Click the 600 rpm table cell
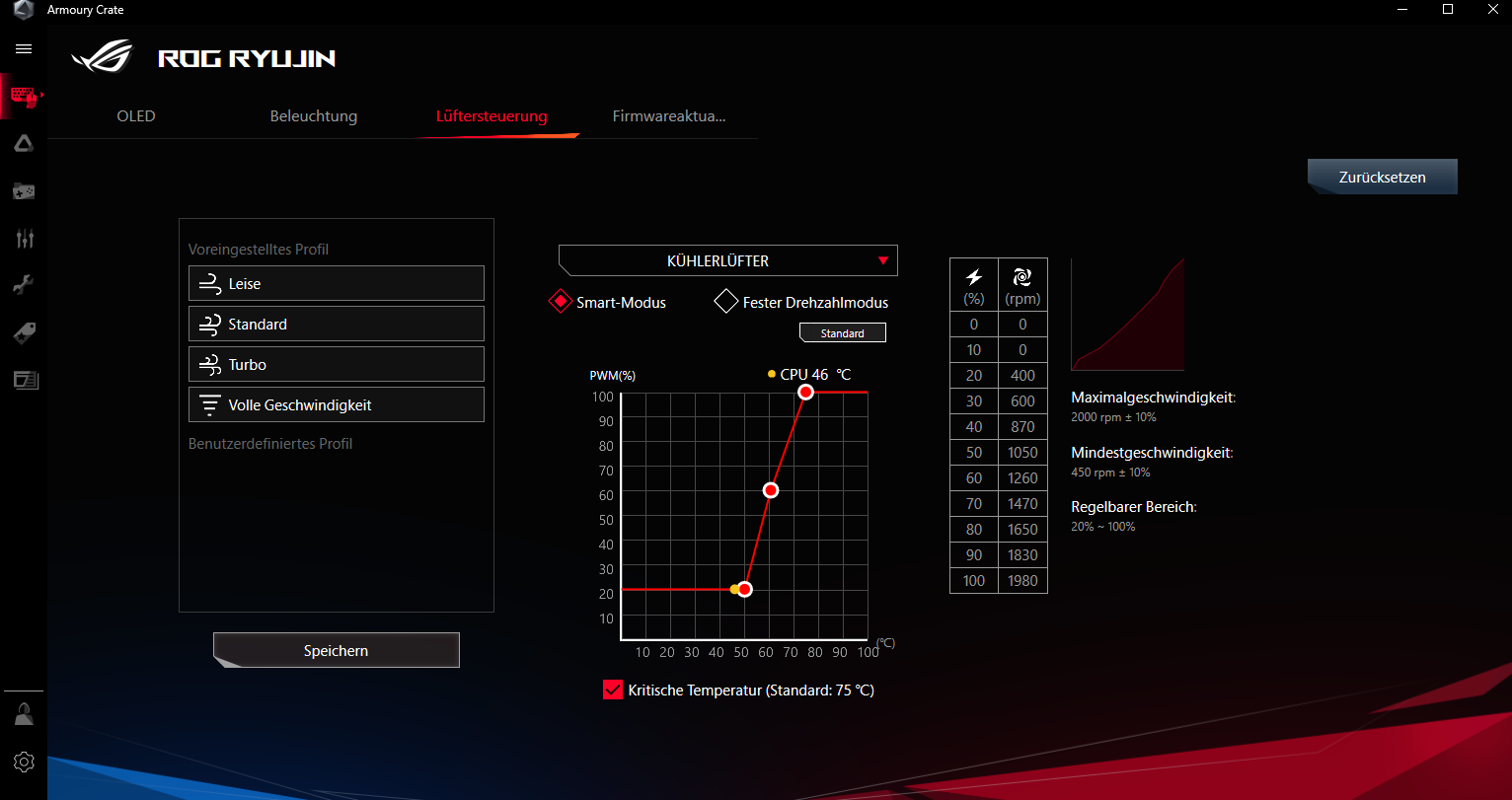Viewport: 1512px width, 800px height. click(x=1022, y=400)
